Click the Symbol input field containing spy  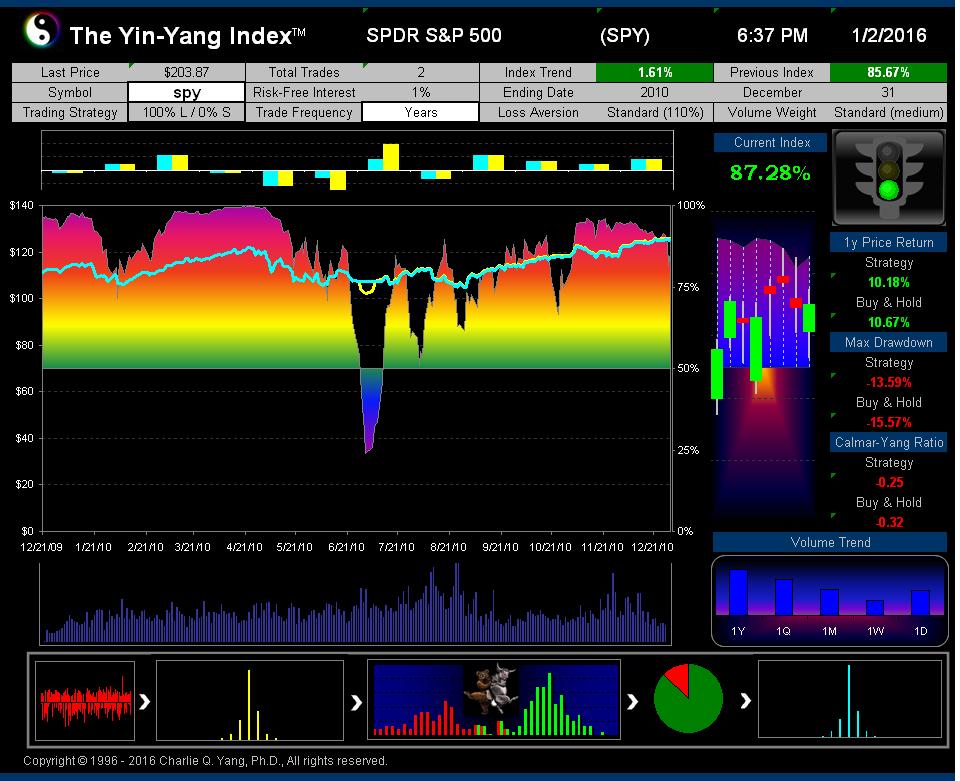coord(187,92)
